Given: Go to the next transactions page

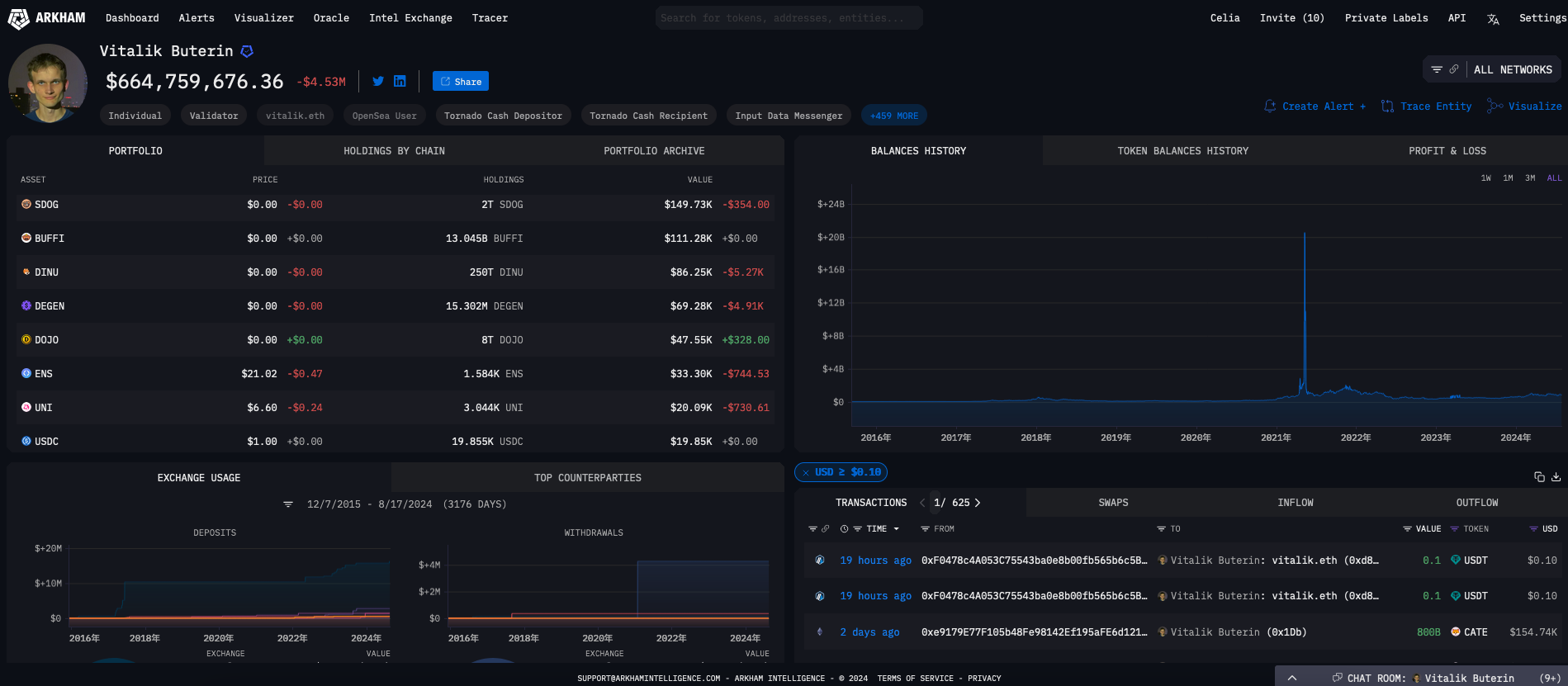Looking at the screenshot, I should (x=978, y=503).
